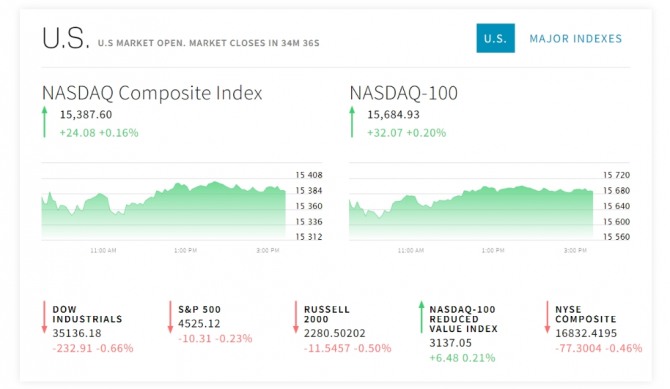Open the Russell 2000 index entry
Image resolution: width=670 pixels, height=389 pixels.
pyautogui.click(x=327, y=314)
